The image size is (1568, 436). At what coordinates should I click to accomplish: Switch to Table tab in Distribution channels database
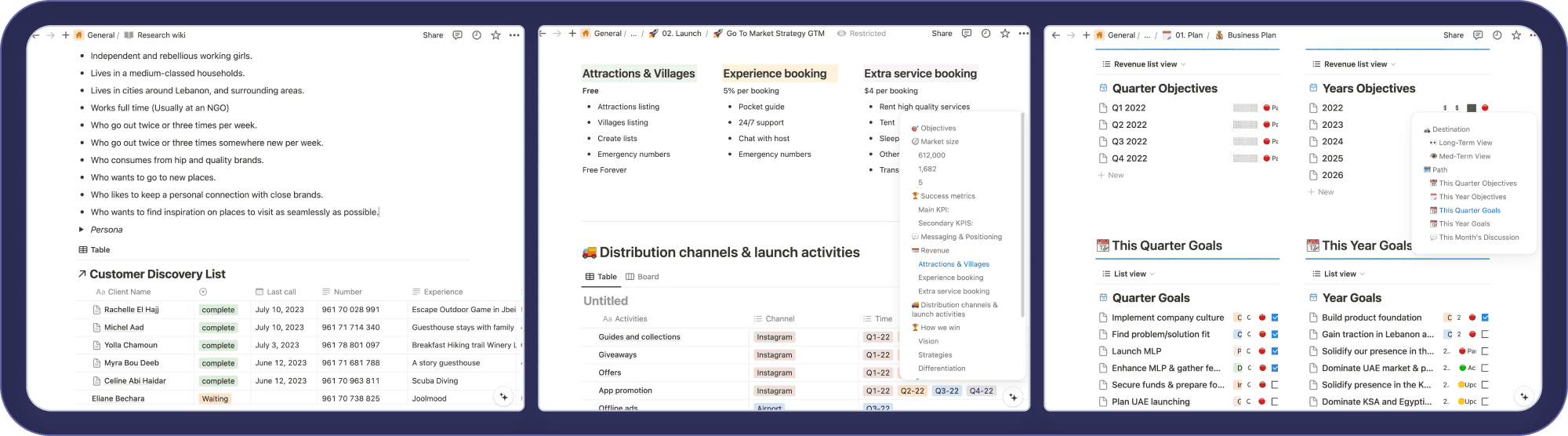[x=601, y=277]
